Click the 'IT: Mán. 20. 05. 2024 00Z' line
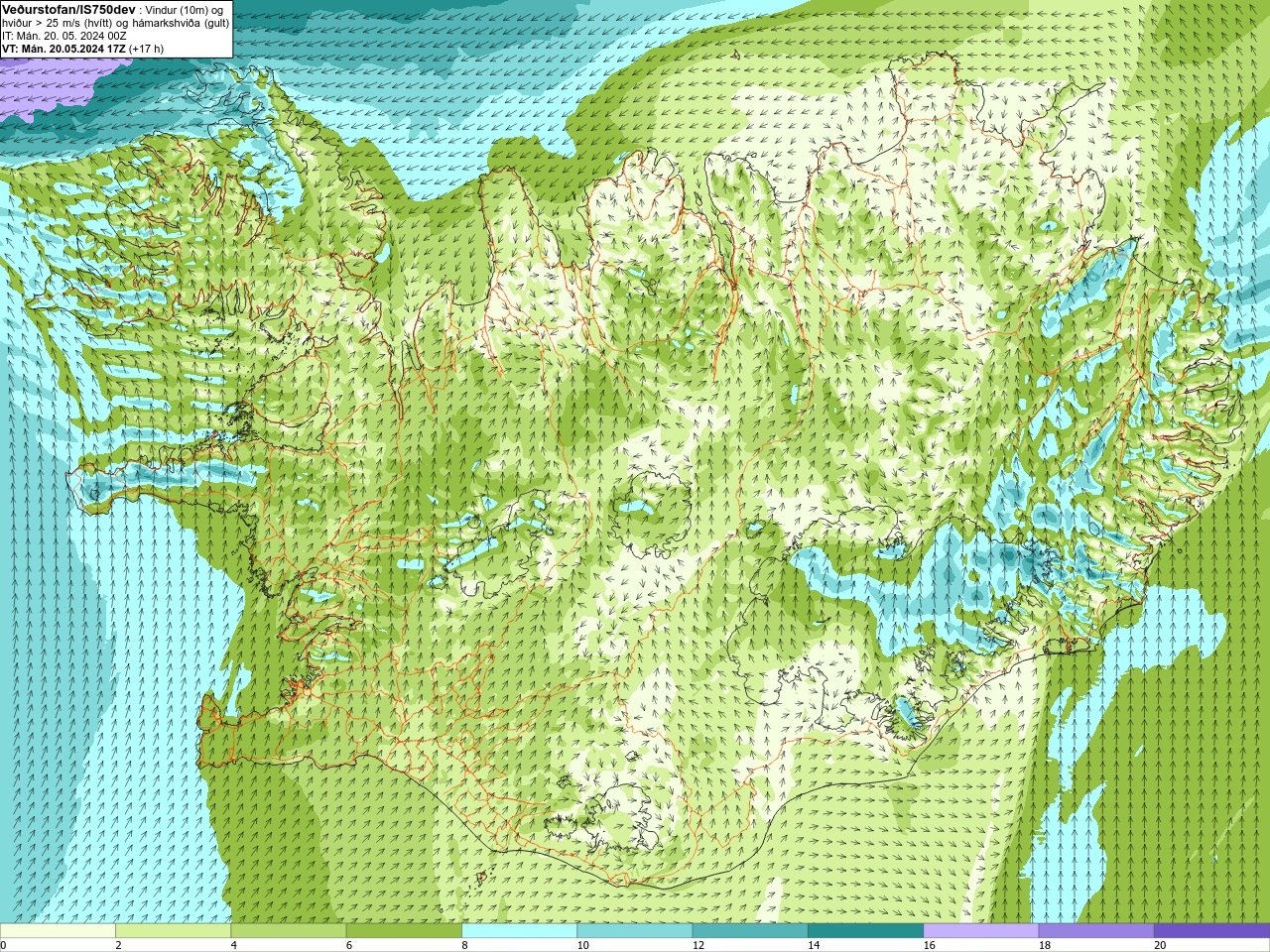The width and height of the screenshot is (1270, 952). click(x=64, y=36)
